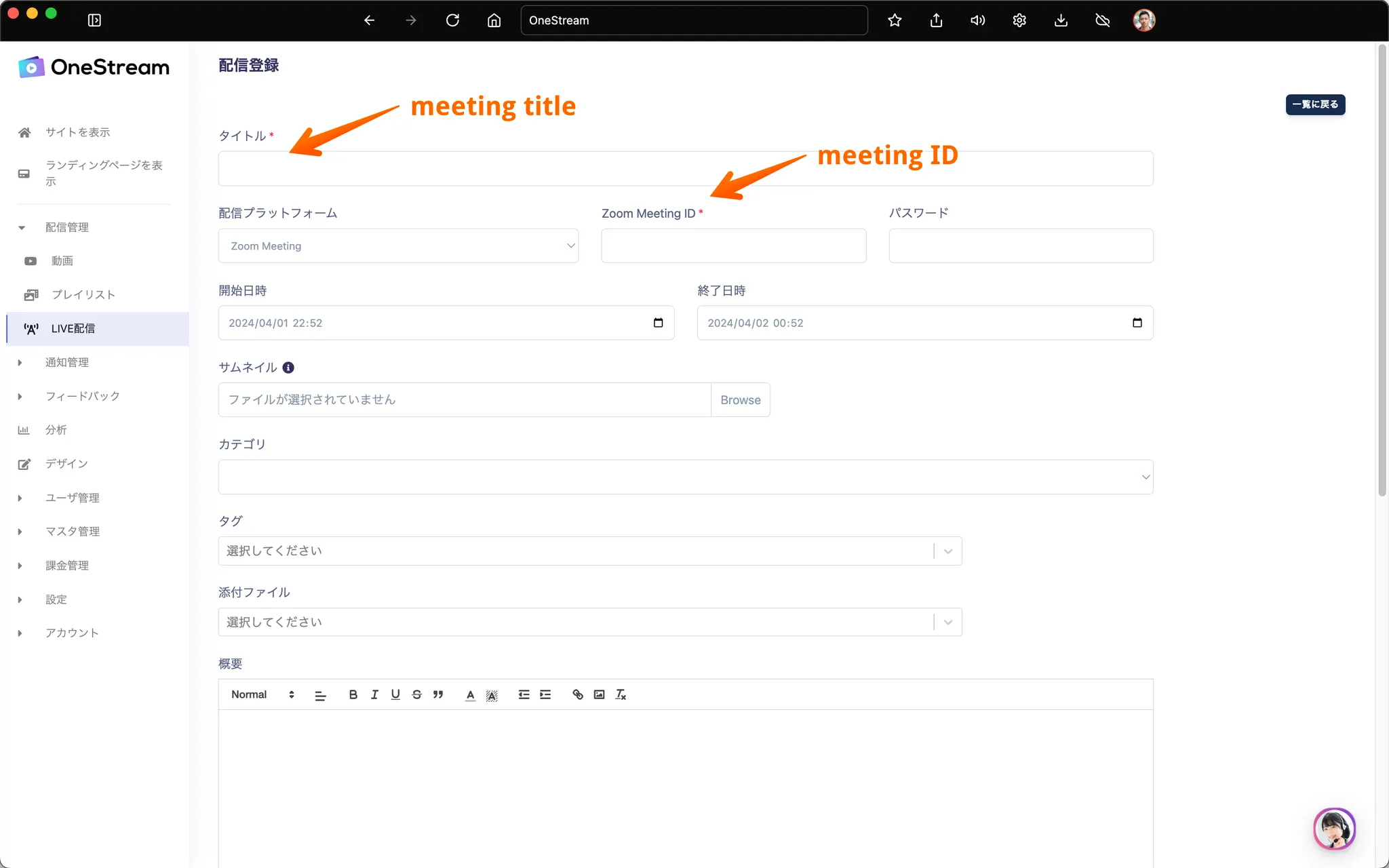Click the 一覧に戻る button
The image size is (1389, 868).
coord(1315,104)
